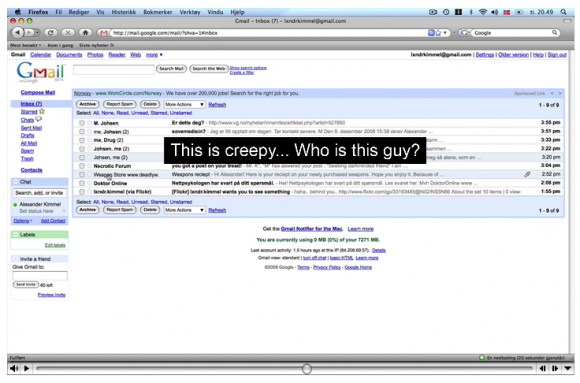Step backward with the frame-back control
Viewport: 580px width, 383px height.
543,368
